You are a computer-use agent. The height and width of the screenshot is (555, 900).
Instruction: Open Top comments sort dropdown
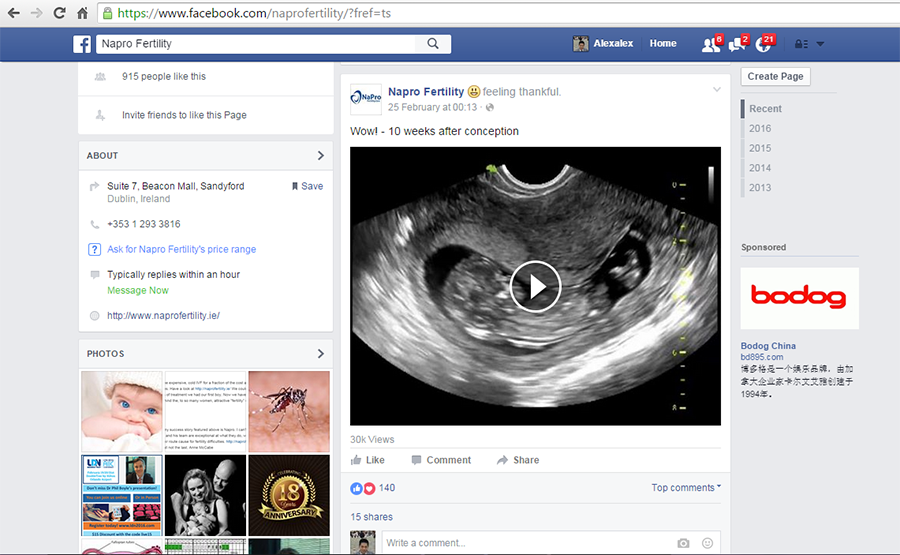(x=686, y=487)
